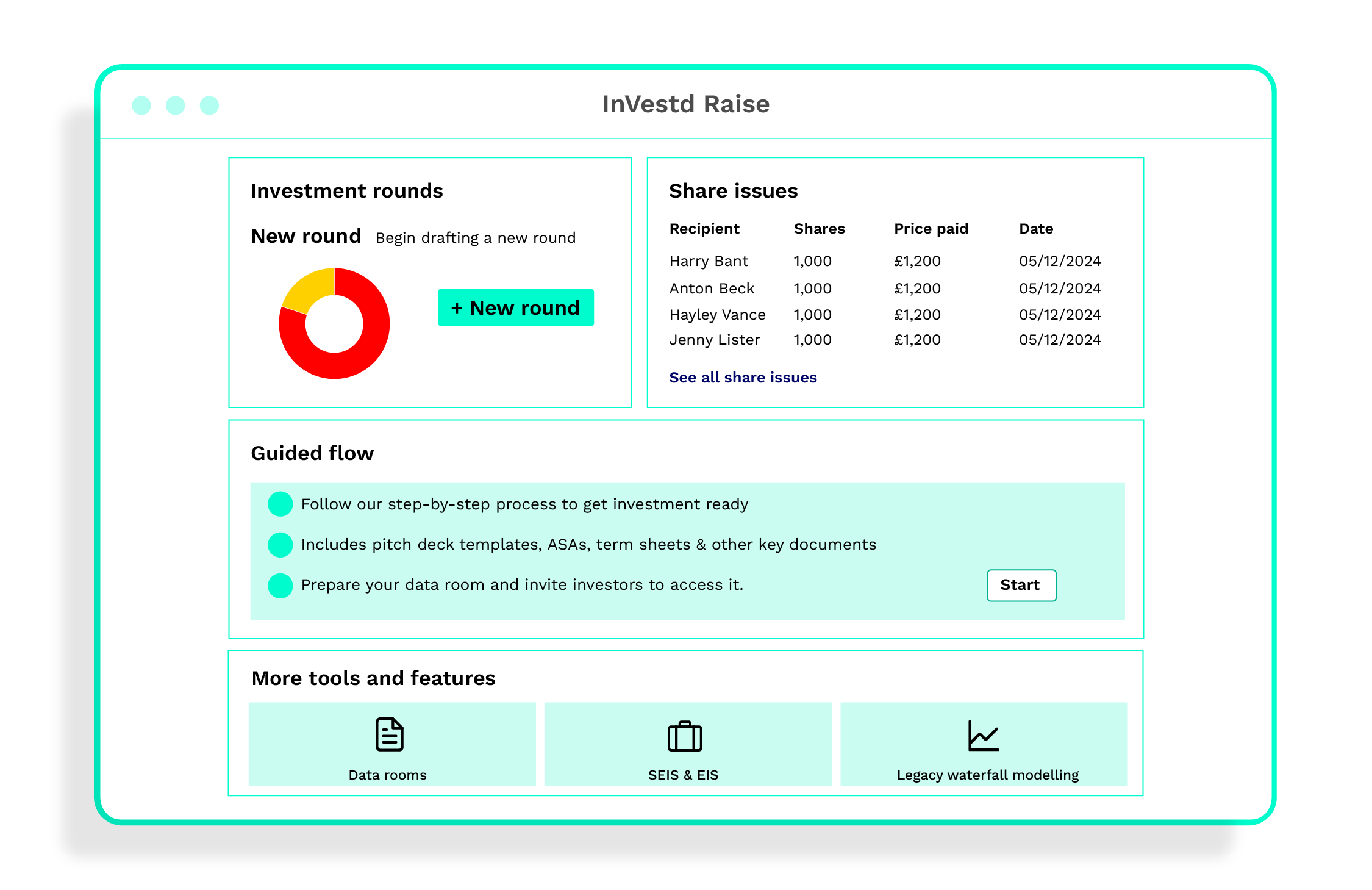Click bullet beside 'Prepare your data room'
Screen dimensions: 1372x890
(280, 585)
